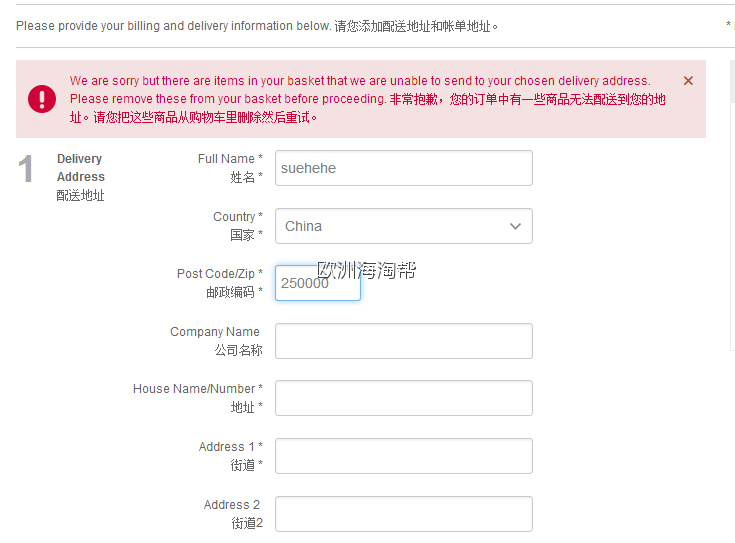This screenshot has width=735, height=543.
Task: Click the 'Delivery Address' section heading
Action: click(x=80, y=168)
